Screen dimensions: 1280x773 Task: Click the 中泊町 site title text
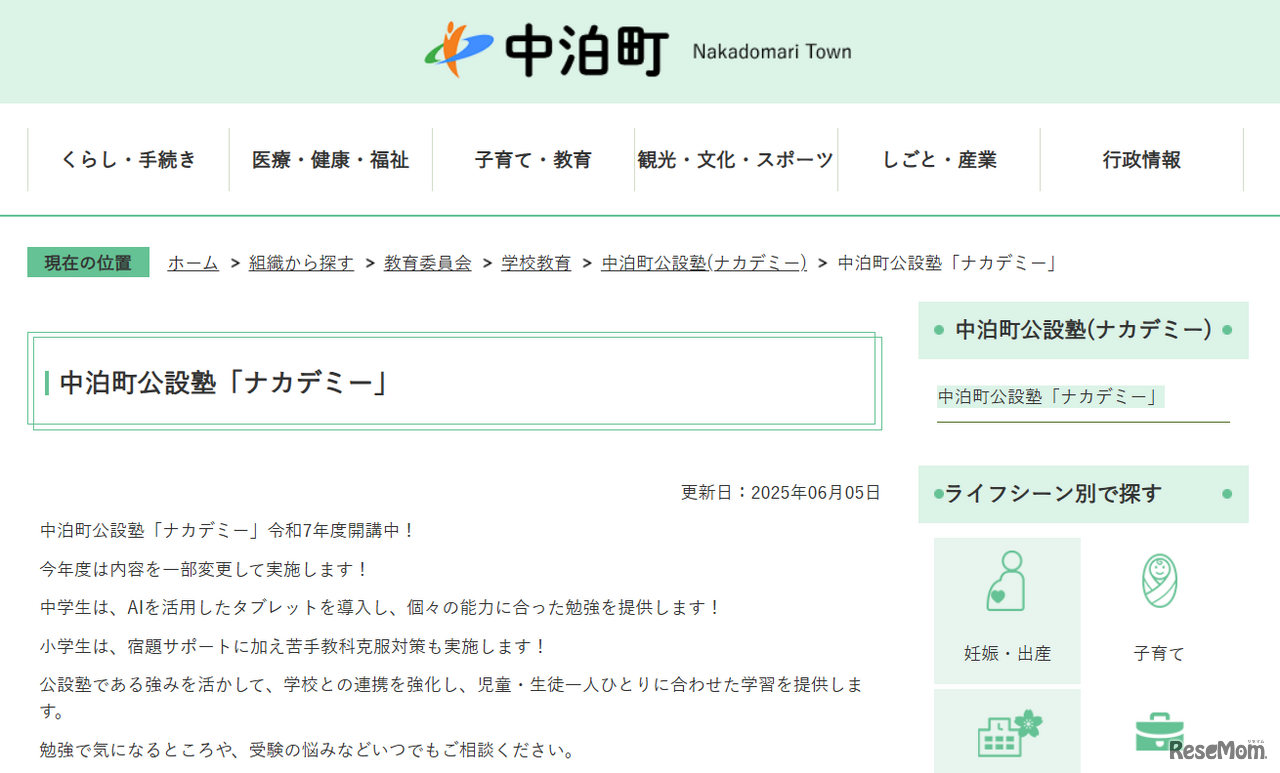click(x=587, y=50)
